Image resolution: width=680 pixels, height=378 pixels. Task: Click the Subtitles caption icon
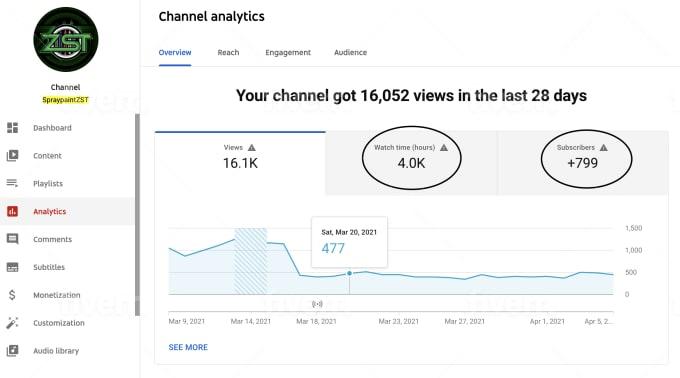13,267
